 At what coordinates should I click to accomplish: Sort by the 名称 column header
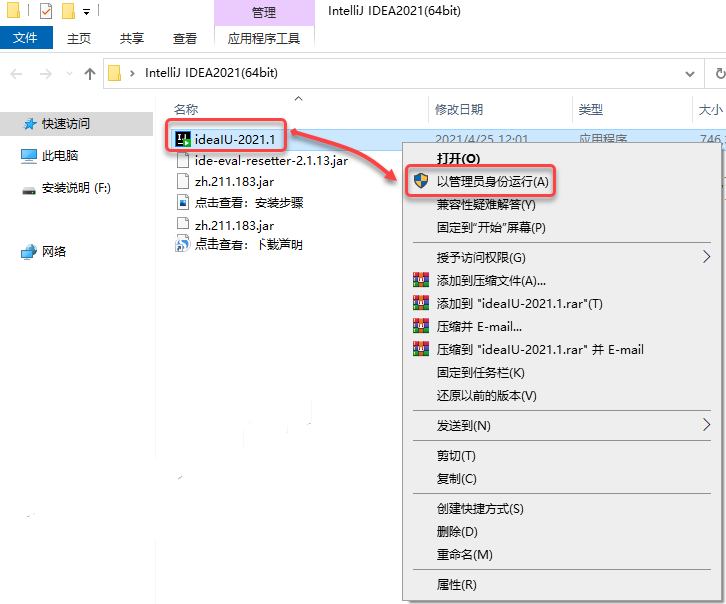186,110
